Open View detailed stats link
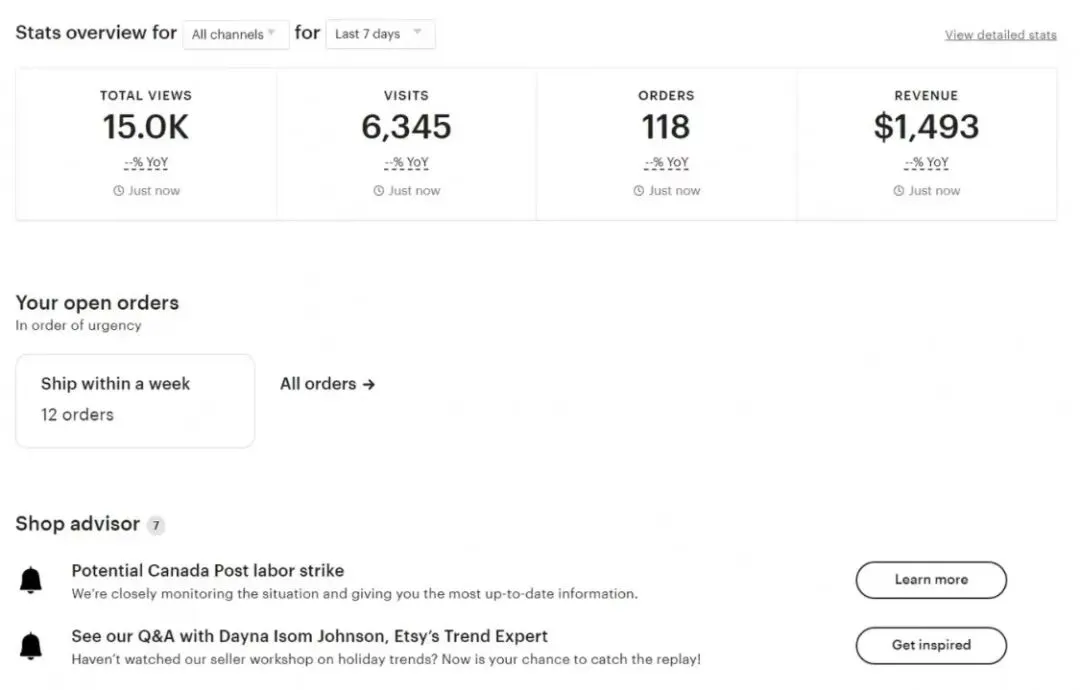Viewport: 1080px width, 690px height. pos(1000,35)
